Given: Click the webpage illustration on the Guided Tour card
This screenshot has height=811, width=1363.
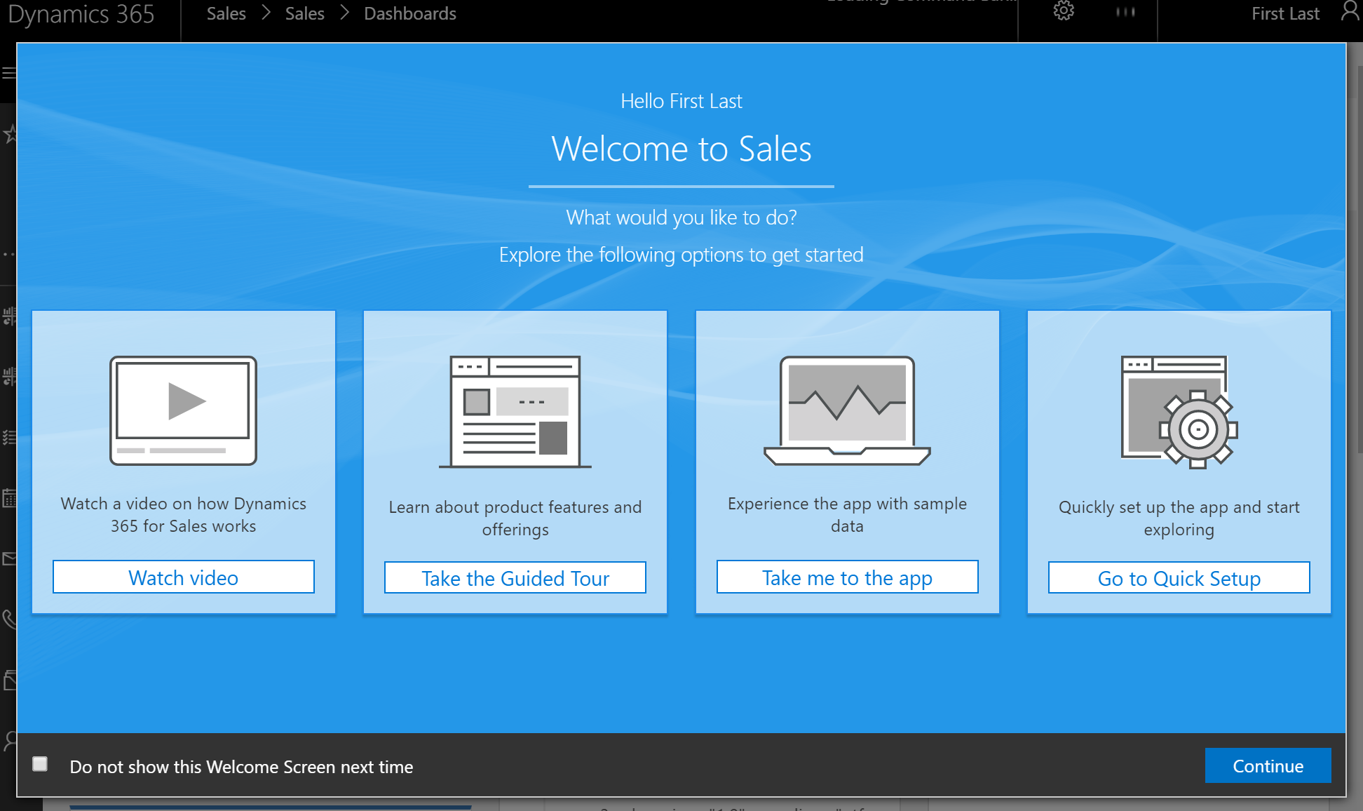Looking at the screenshot, I should point(515,410).
